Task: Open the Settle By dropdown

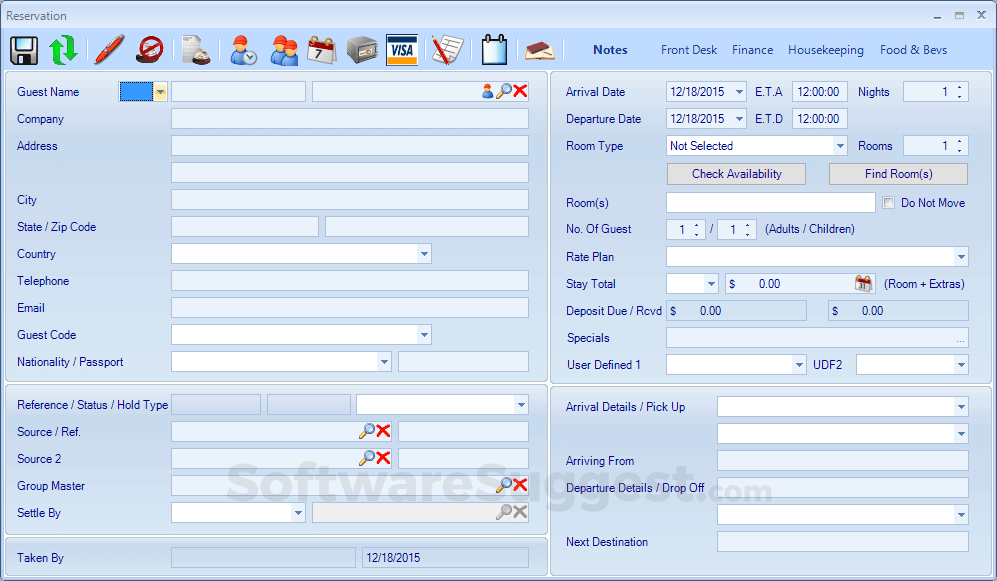Action: (298, 512)
